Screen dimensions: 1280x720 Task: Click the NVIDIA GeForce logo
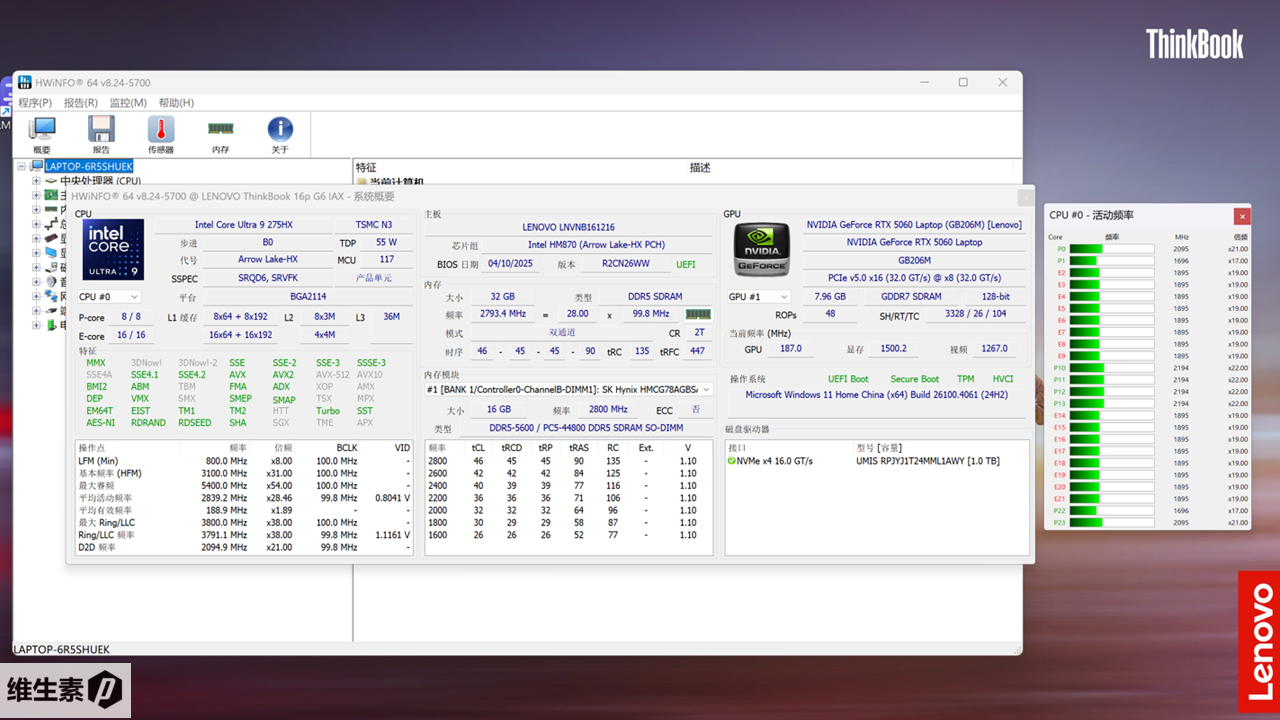pos(761,249)
